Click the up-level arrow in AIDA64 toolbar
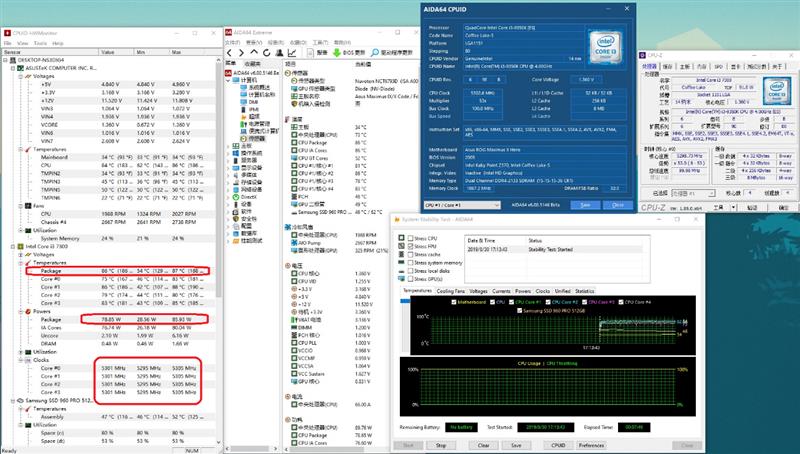Image resolution: width=800 pixels, height=454 pixels. click(x=254, y=53)
